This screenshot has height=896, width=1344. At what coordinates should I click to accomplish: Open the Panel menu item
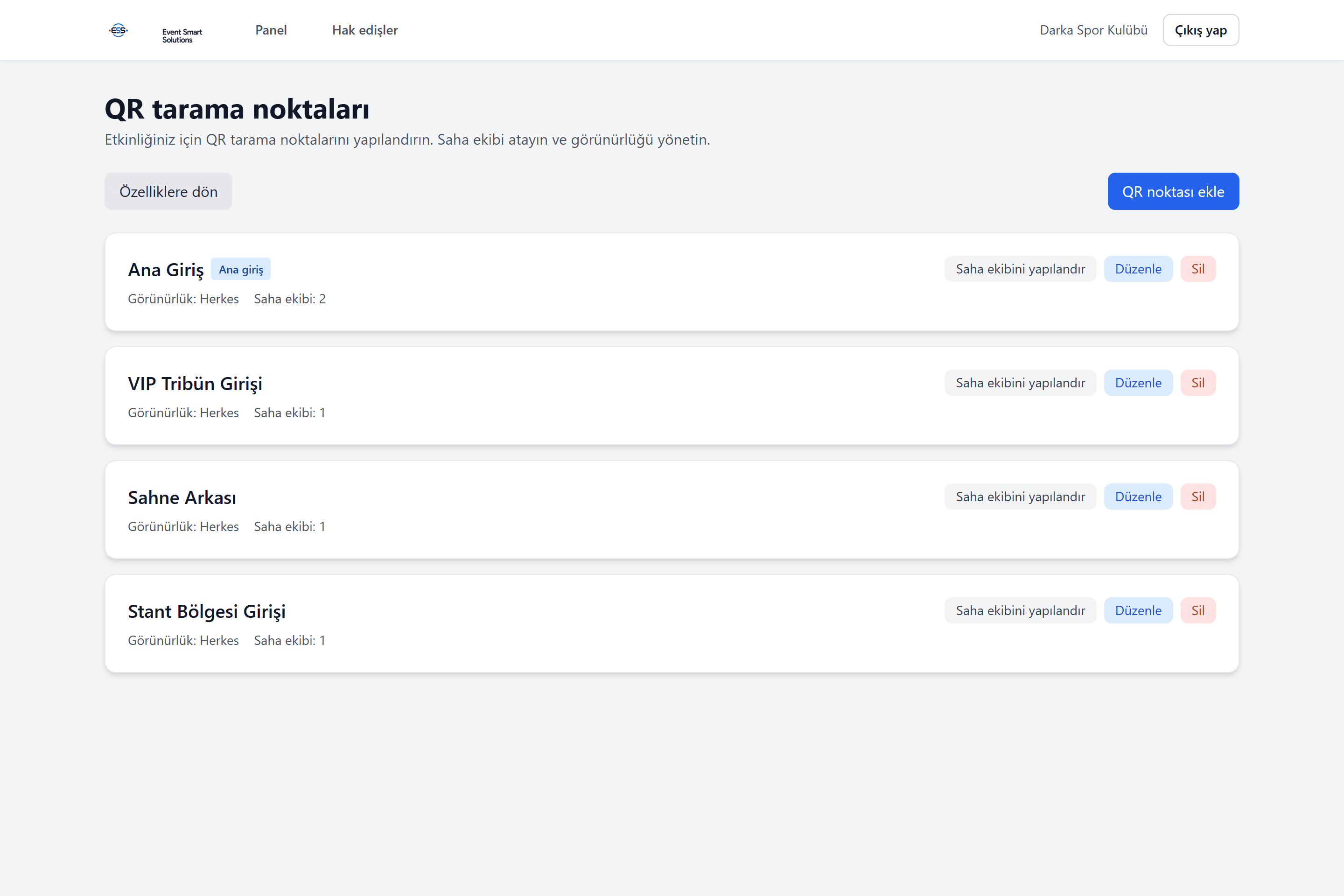pos(271,30)
